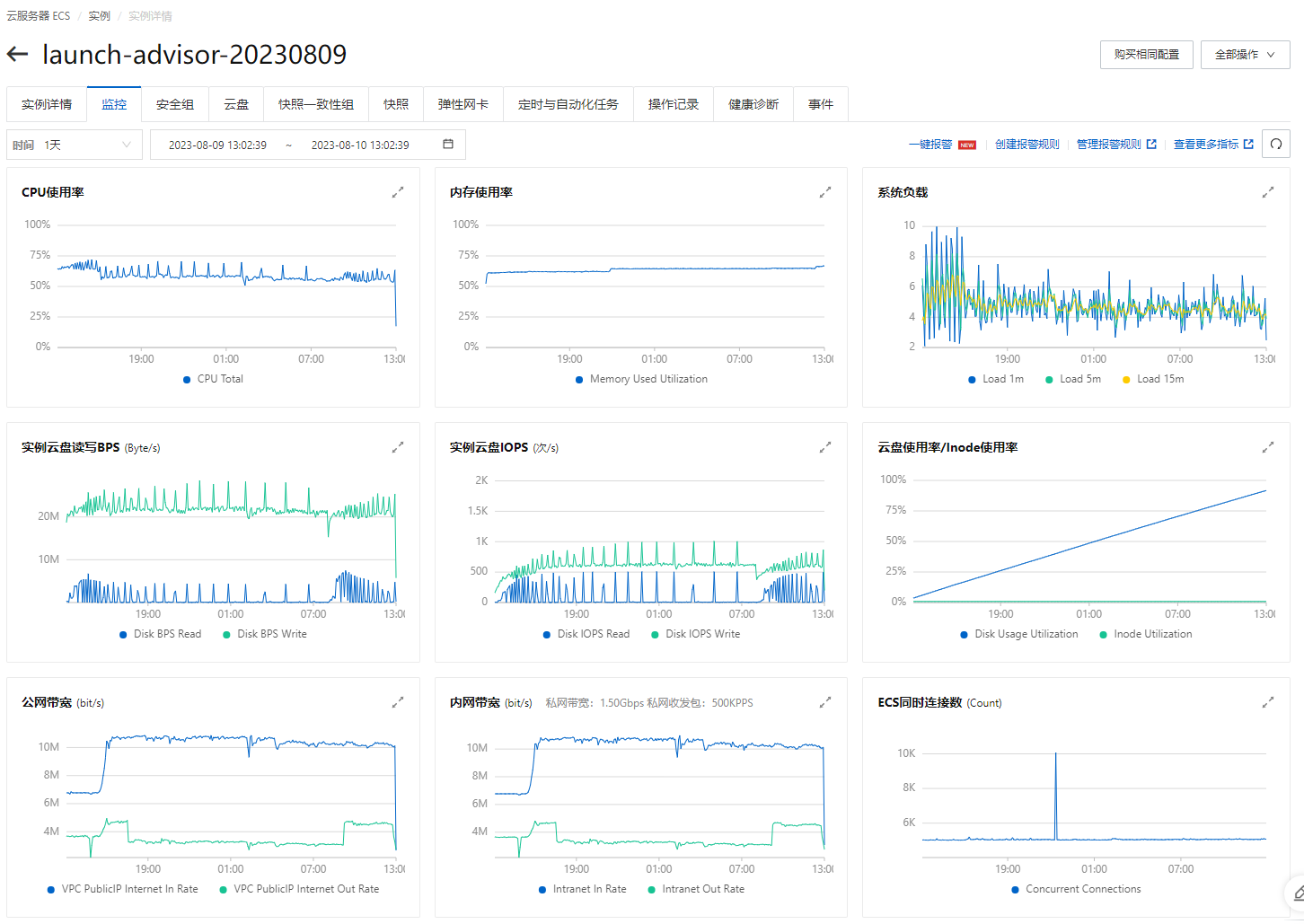Toggle VPC PublicIP Internet Out Rate legend
This screenshot has height=924, width=1304.
[x=300, y=889]
